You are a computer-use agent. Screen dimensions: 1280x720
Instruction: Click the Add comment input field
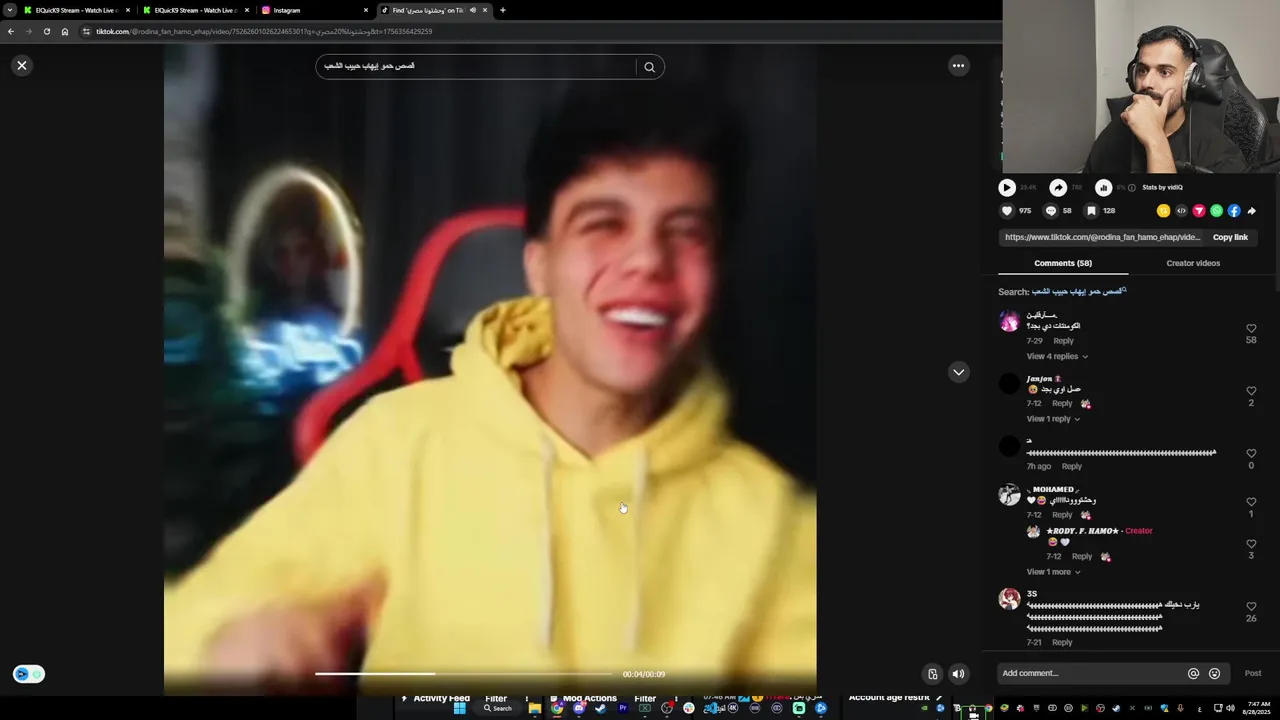click(1090, 673)
